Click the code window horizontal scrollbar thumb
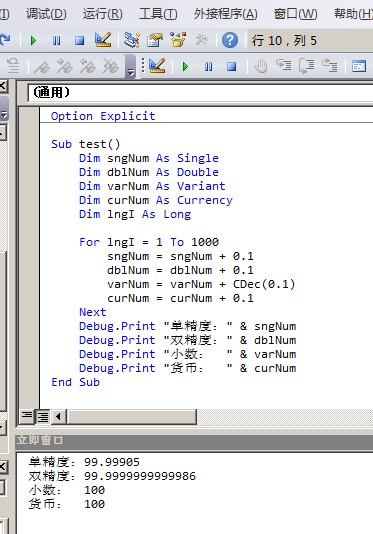This screenshot has width=373, height=534. click(131, 416)
